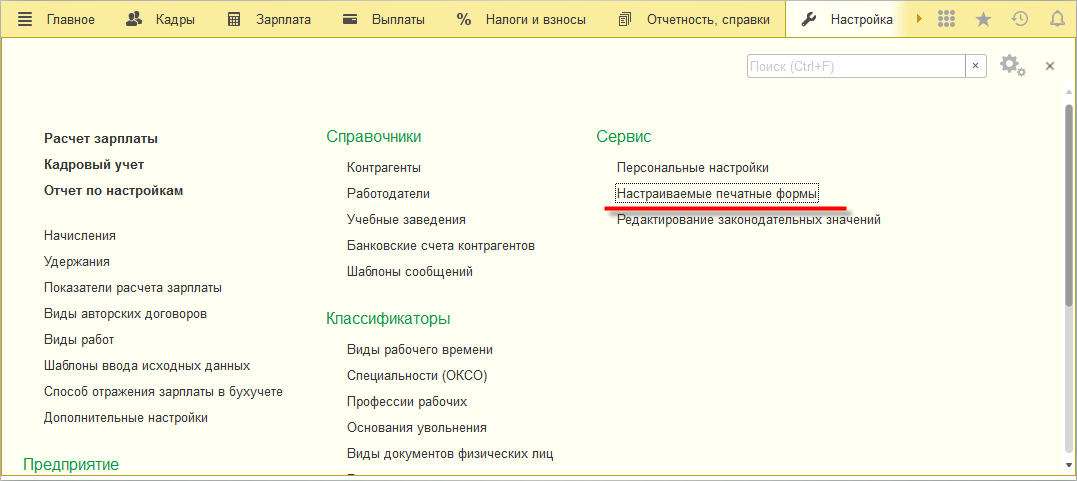
Task: Open Виды документов физических лиц
Action: 451,454
